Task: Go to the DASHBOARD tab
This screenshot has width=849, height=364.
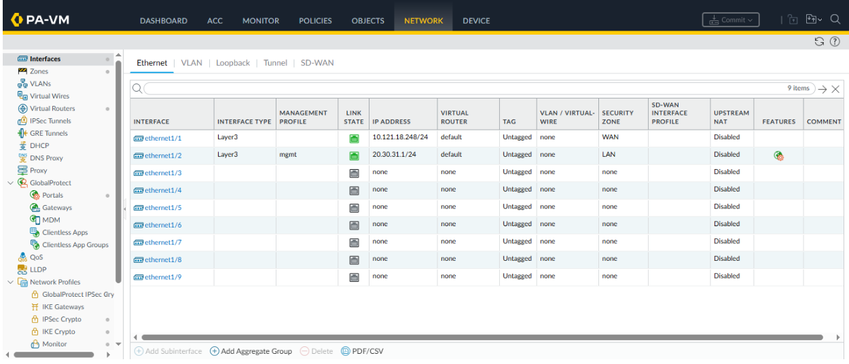Action: [164, 21]
